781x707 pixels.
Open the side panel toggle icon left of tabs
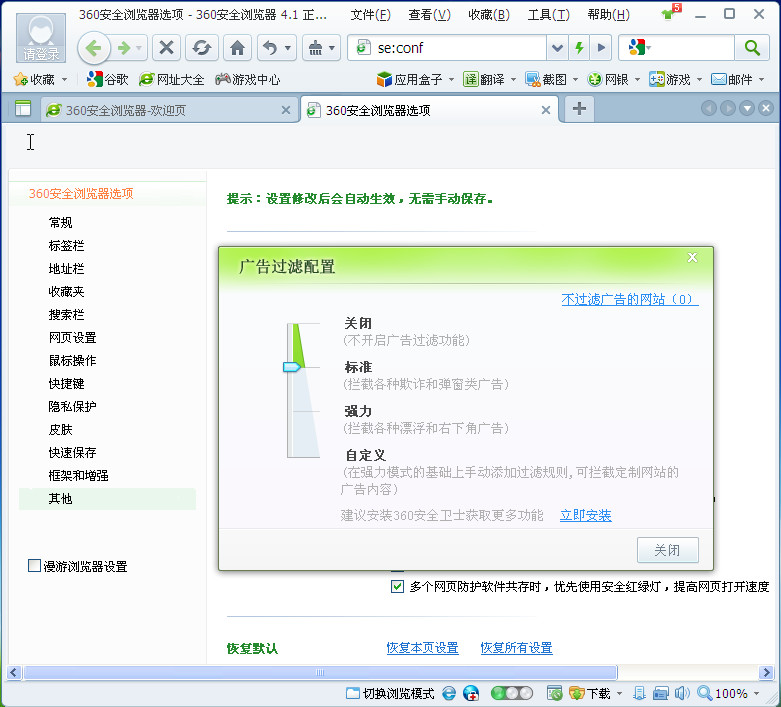point(22,108)
